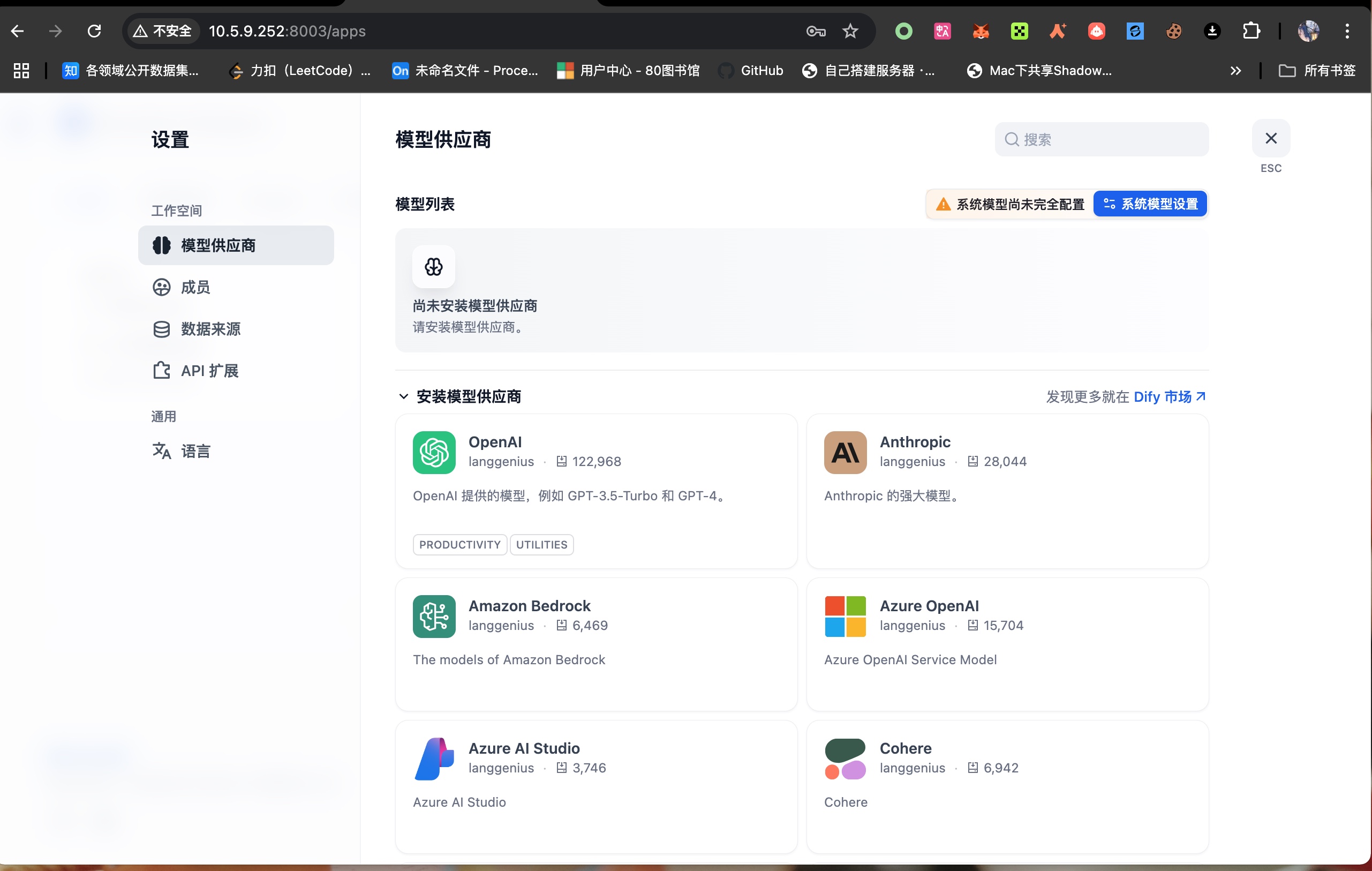Image resolution: width=1372 pixels, height=871 pixels.
Task: Select 模型供应商 in settings sidebar
Action: [236, 245]
